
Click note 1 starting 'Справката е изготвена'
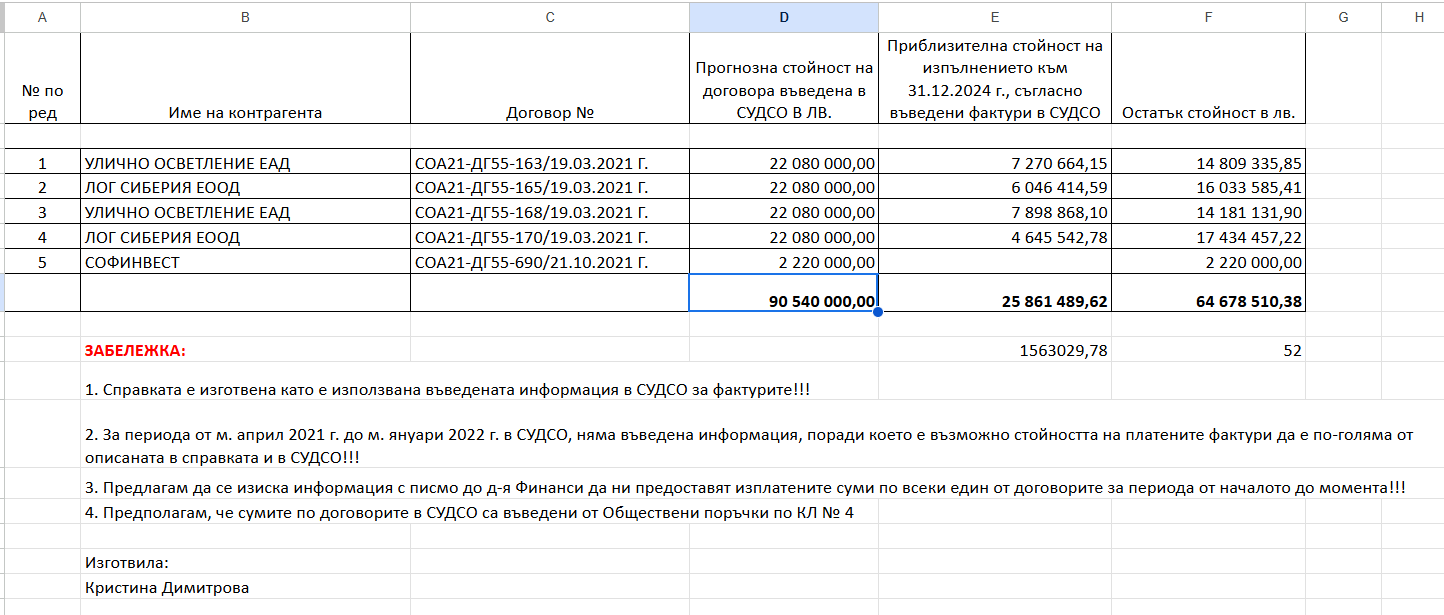pos(448,388)
